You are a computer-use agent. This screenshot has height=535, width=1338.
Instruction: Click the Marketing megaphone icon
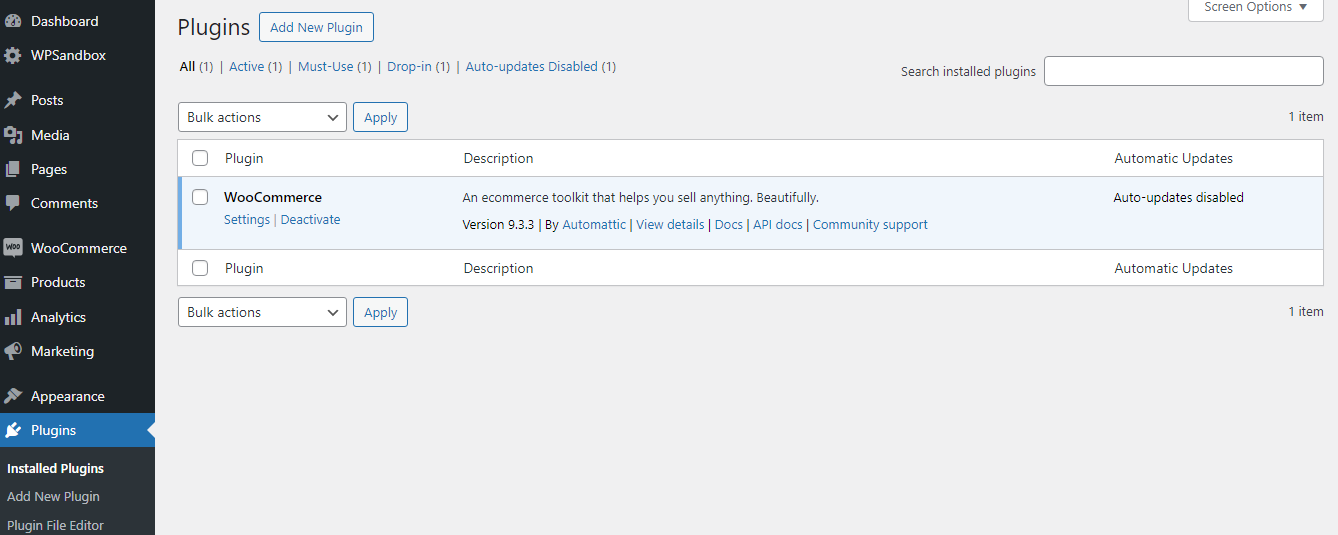tap(13, 351)
